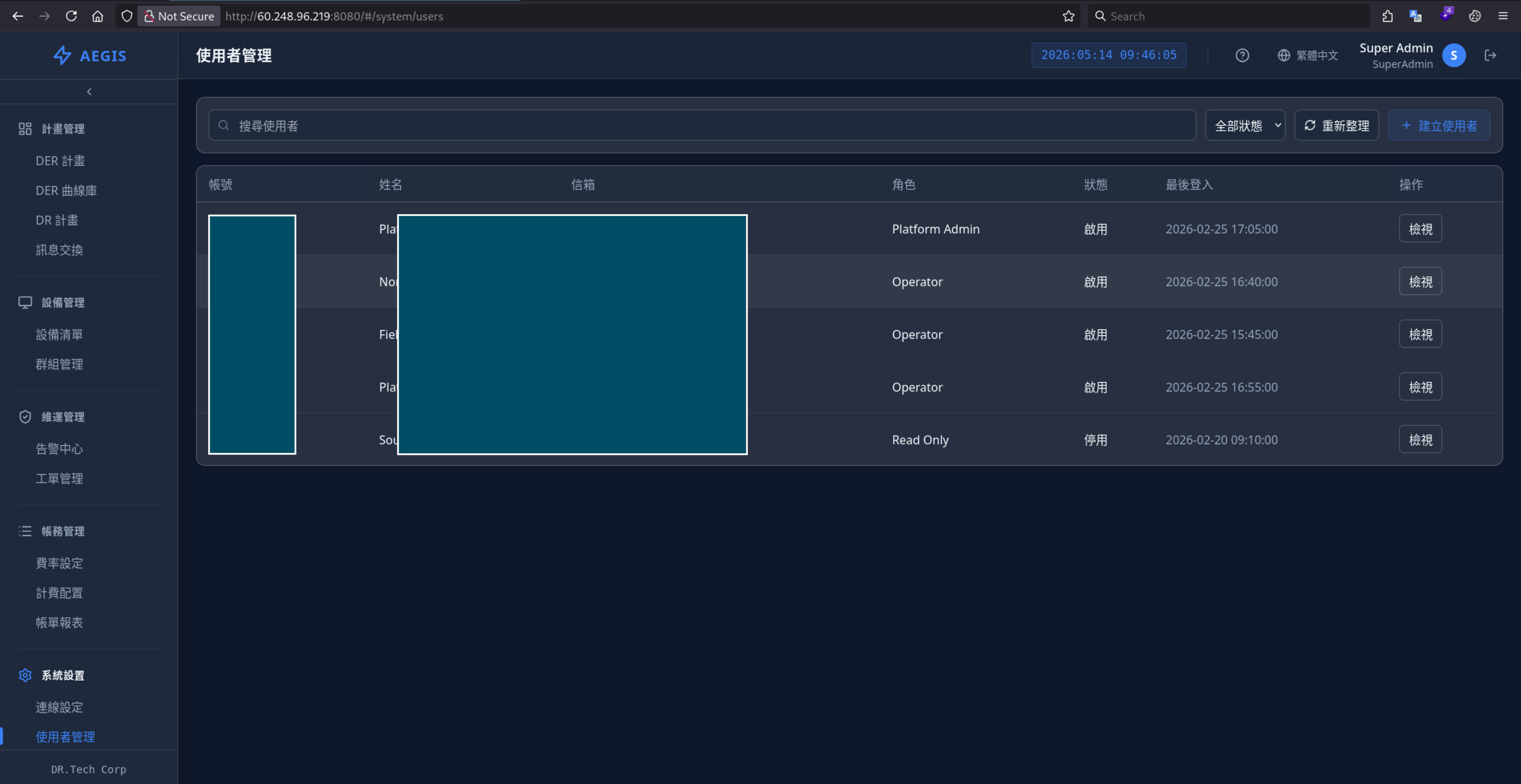
Task: Open 檢視 for the Read Only user
Action: point(1420,439)
